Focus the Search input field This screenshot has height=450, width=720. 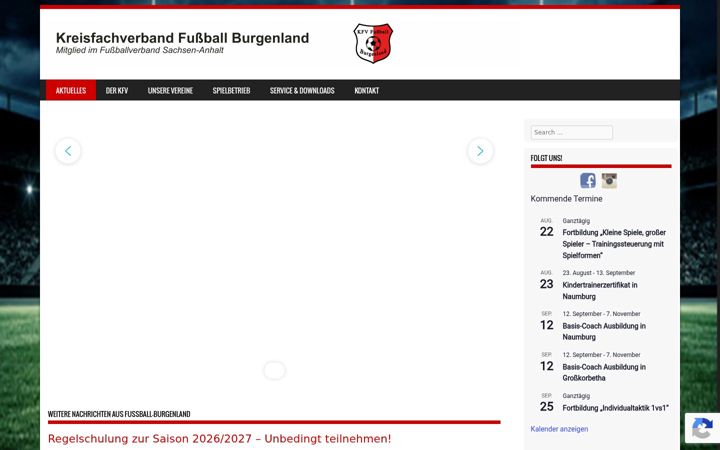[572, 132]
